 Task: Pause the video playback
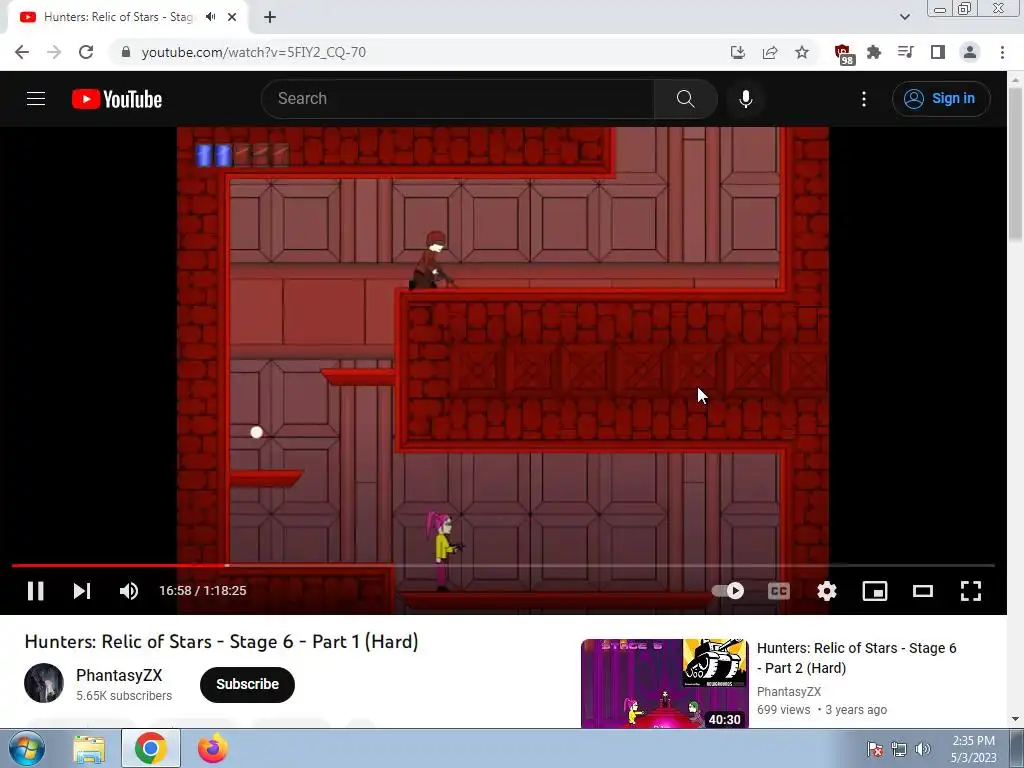35,591
